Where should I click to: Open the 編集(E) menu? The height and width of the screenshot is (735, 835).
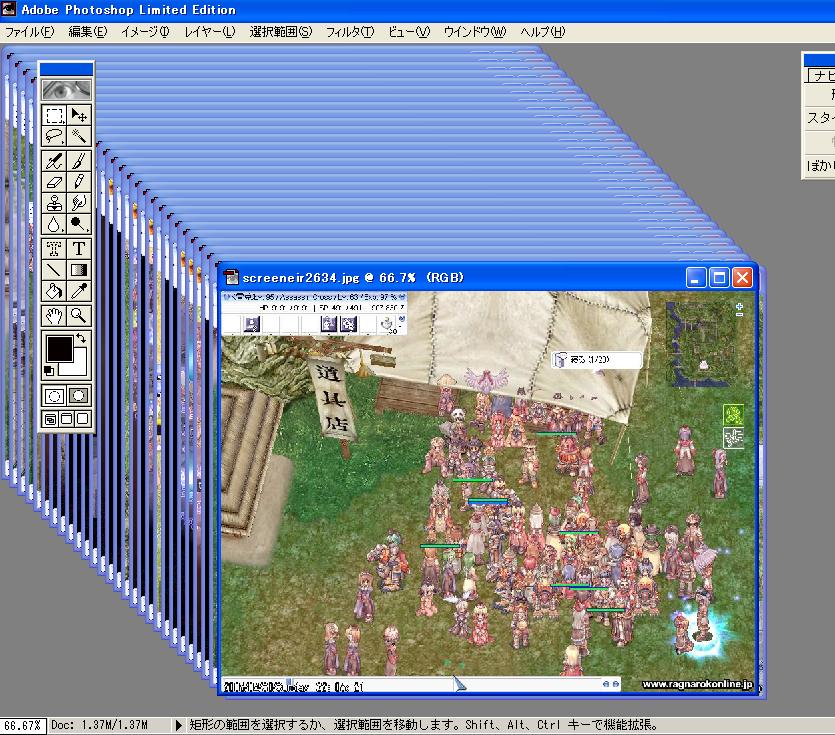click(x=88, y=32)
